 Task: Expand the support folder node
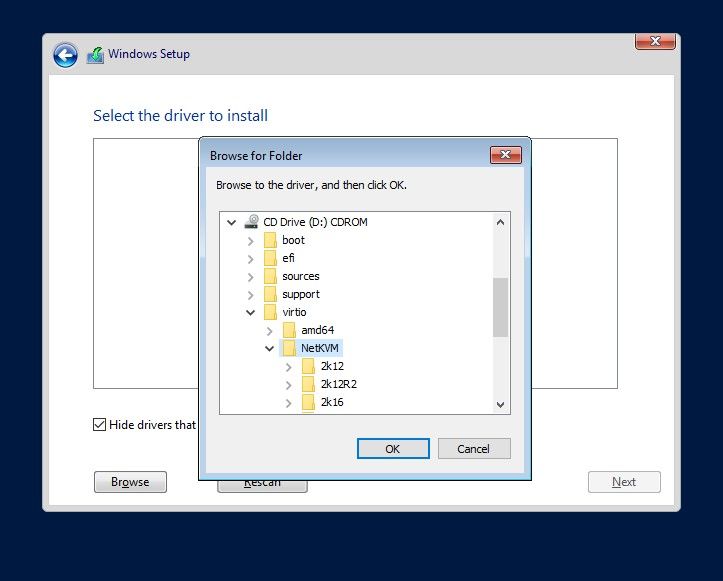(250, 295)
